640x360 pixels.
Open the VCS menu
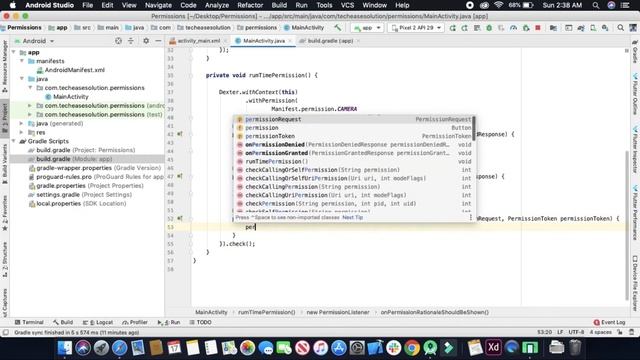coord(347,5)
